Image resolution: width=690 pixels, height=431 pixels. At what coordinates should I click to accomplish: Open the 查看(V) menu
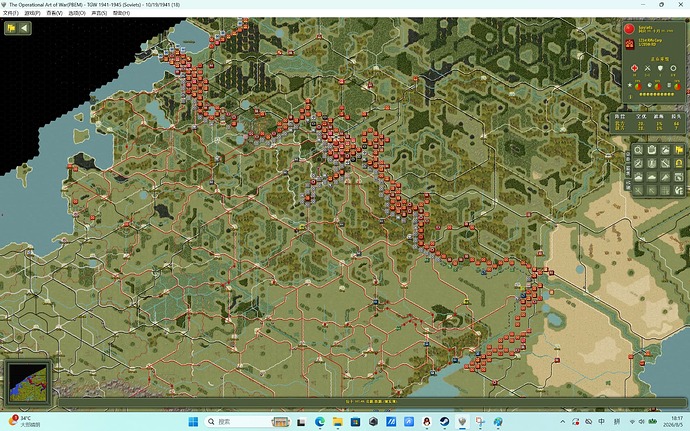[55, 13]
